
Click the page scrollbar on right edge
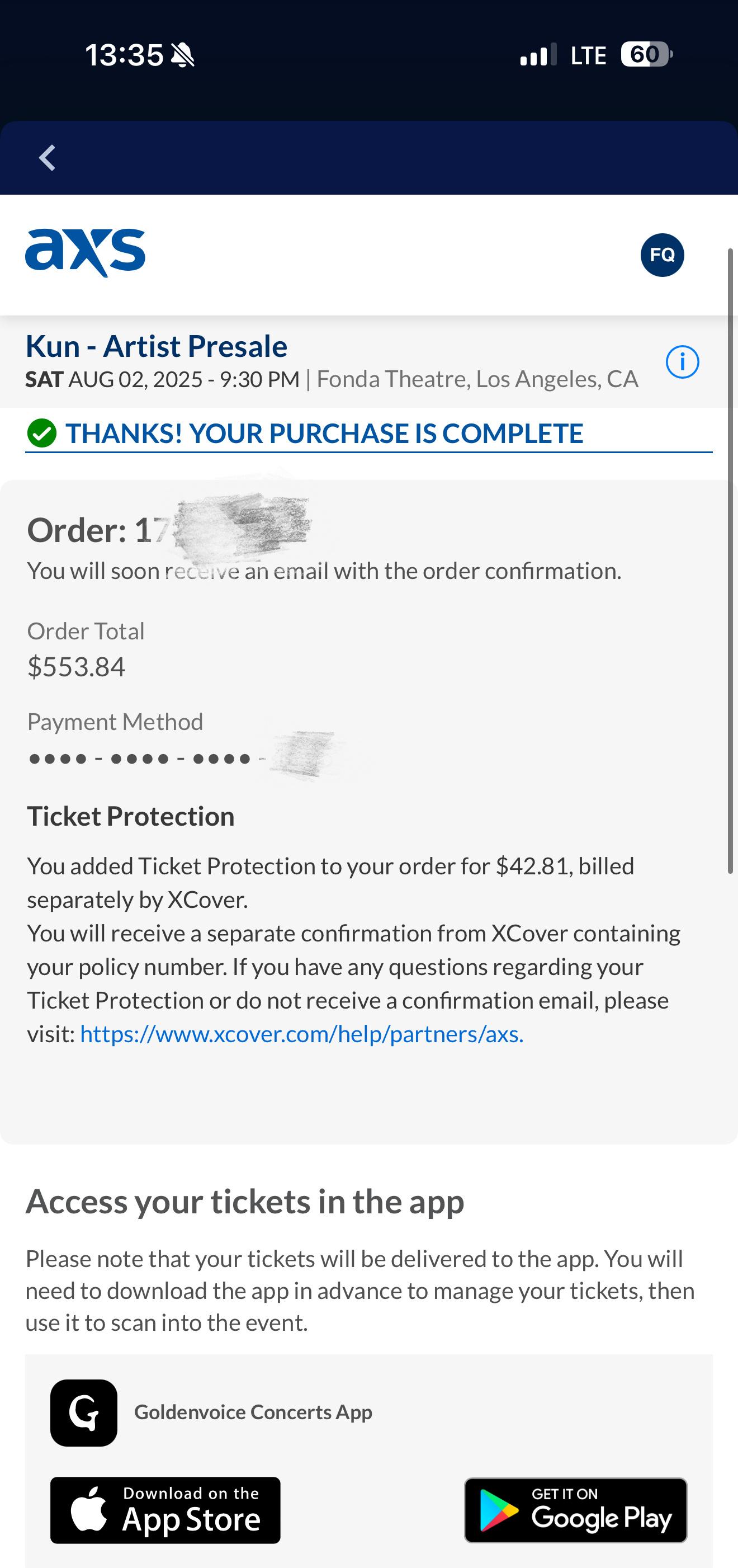point(731,561)
